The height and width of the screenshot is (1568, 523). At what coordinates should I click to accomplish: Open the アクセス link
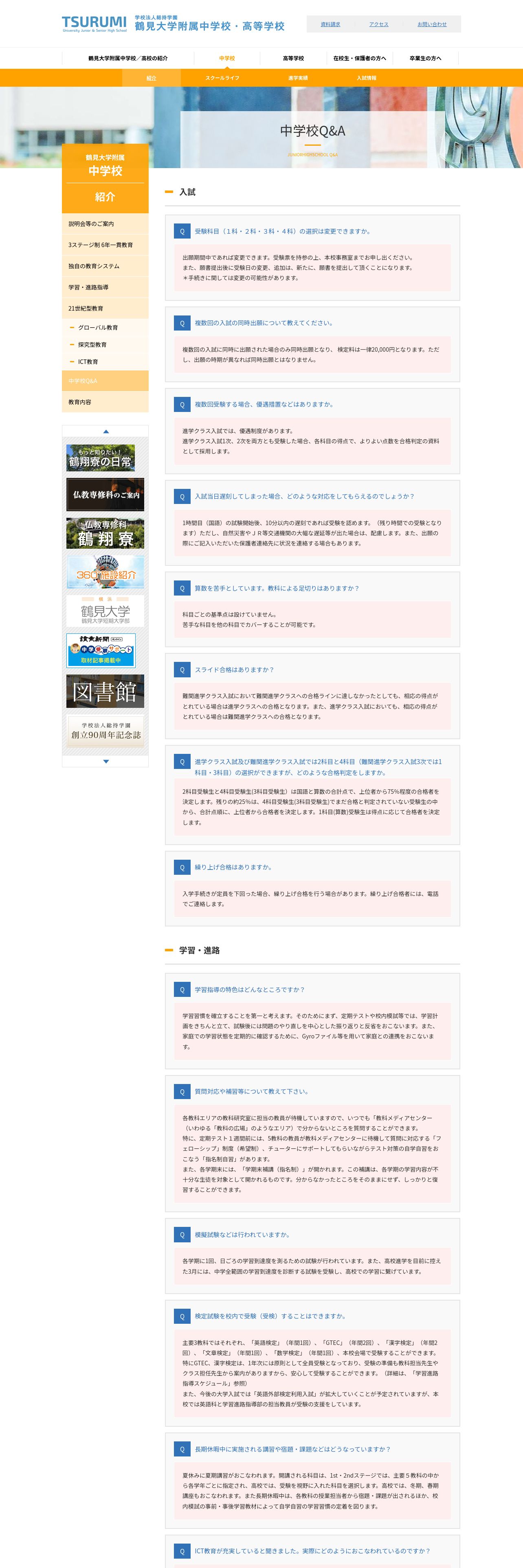[x=379, y=24]
